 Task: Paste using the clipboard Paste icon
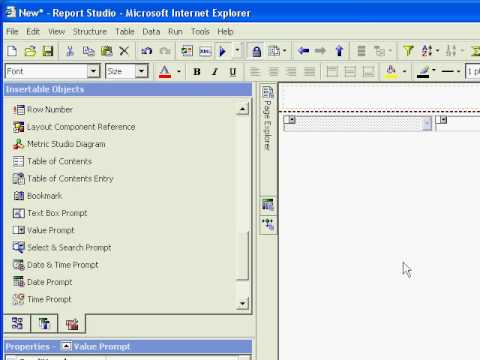point(107,51)
